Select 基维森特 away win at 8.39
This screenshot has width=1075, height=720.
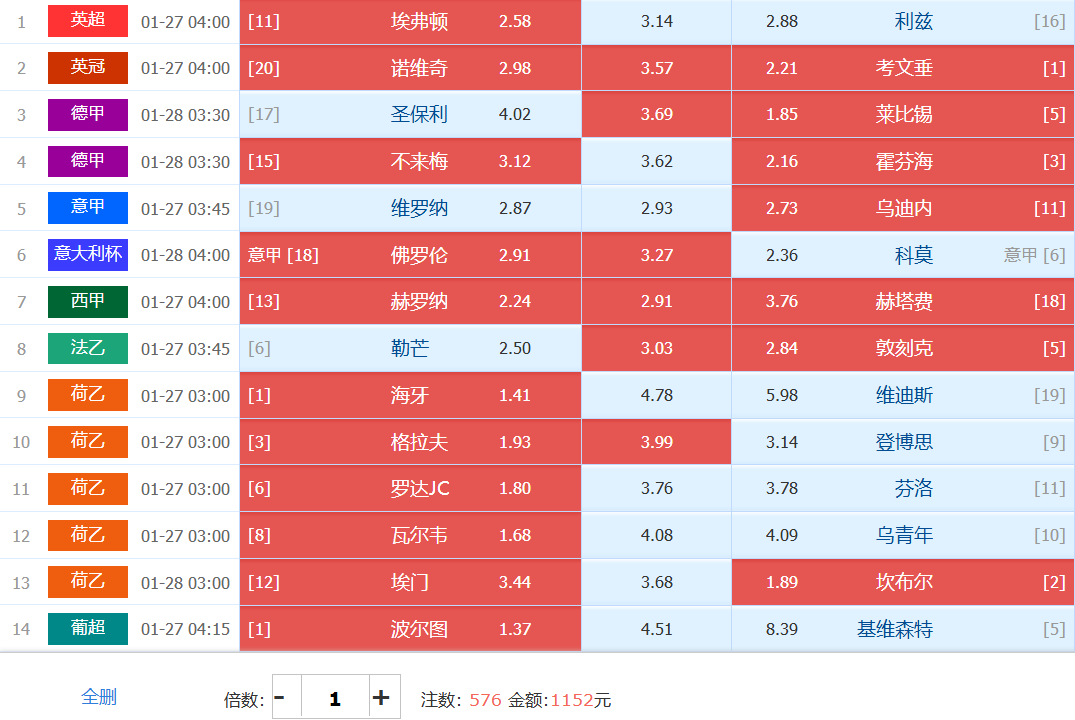point(902,629)
